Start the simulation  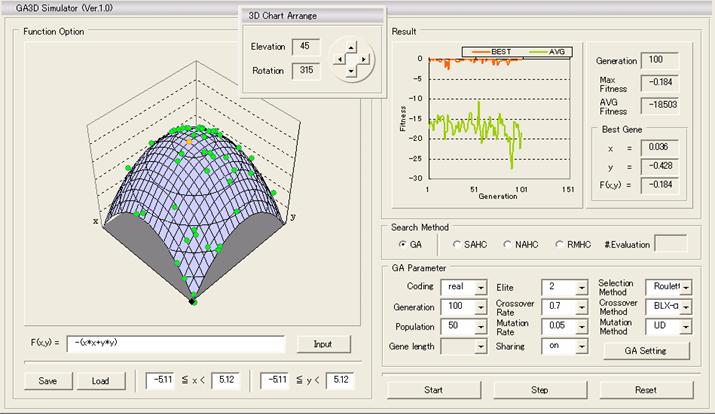click(434, 390)
